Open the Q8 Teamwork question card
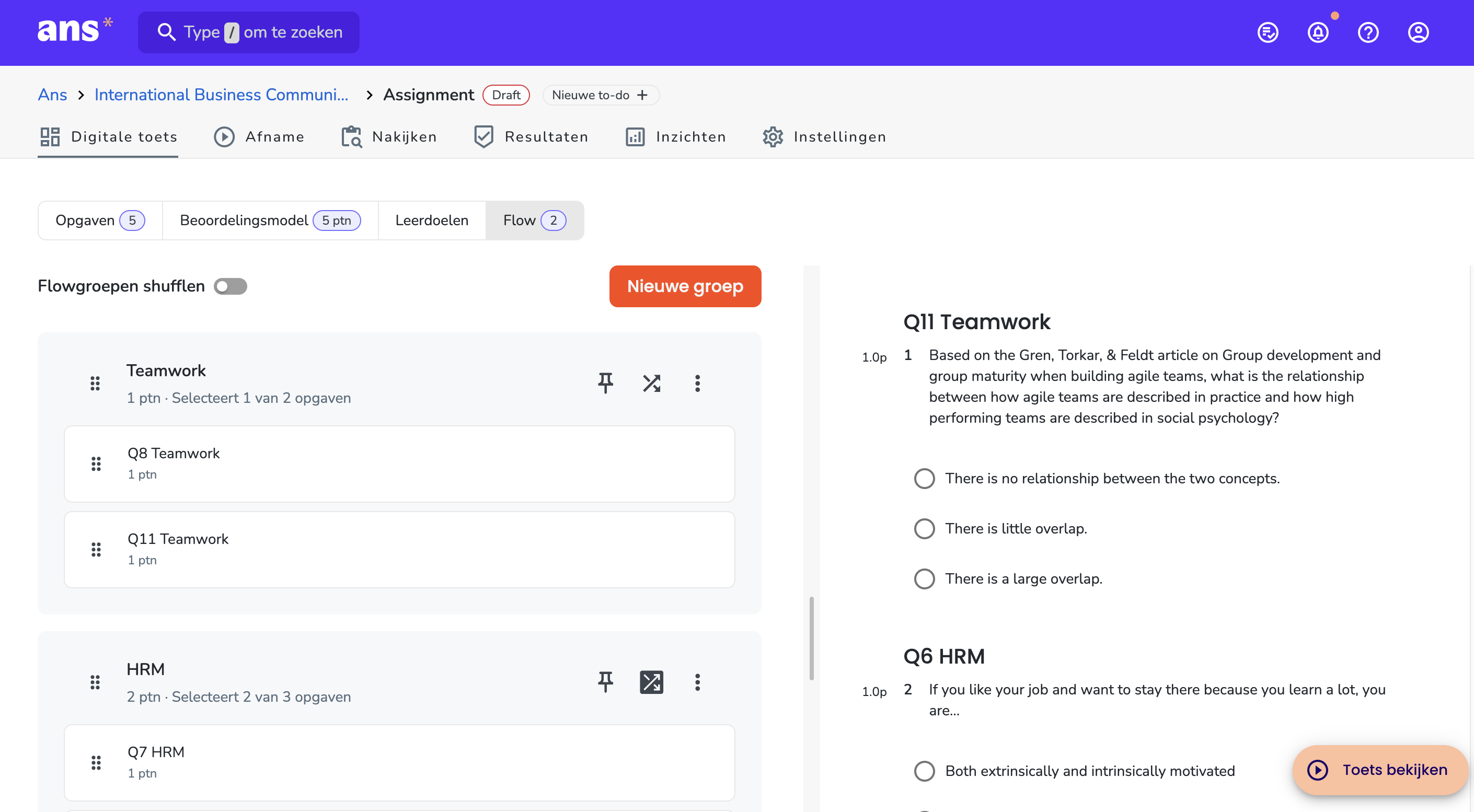 coord(399,463)
